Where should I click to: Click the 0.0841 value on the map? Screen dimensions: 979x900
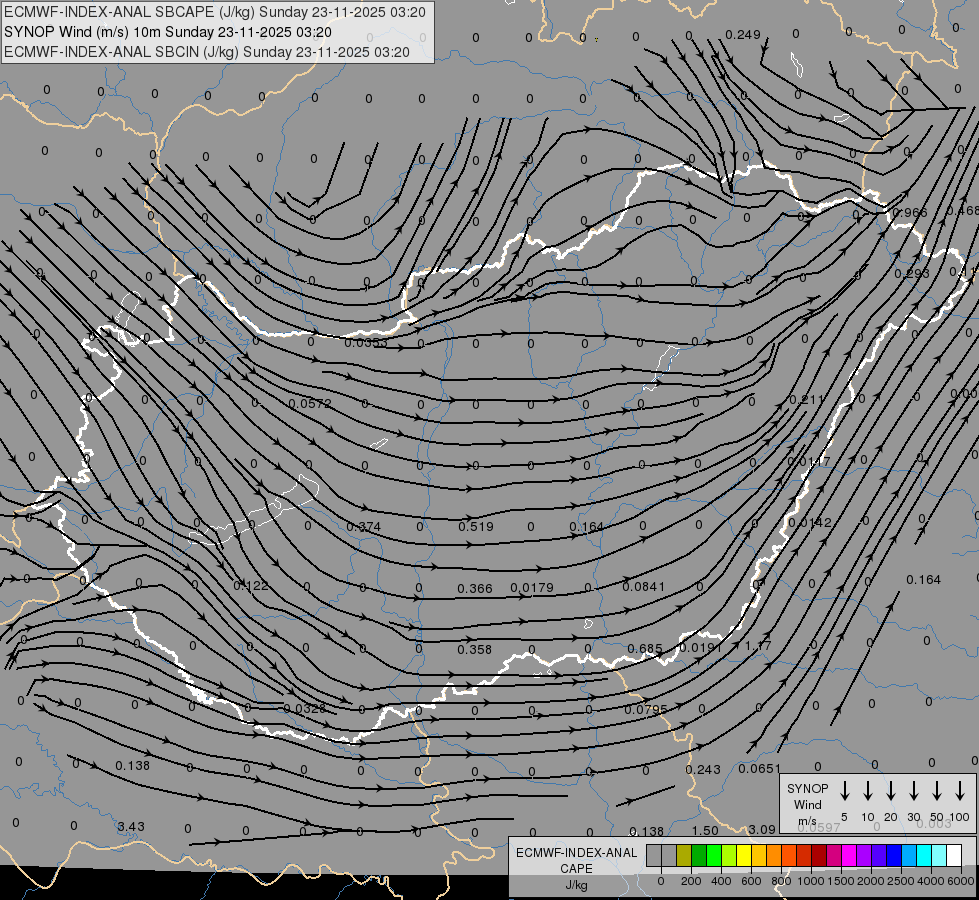pos(644,586)
